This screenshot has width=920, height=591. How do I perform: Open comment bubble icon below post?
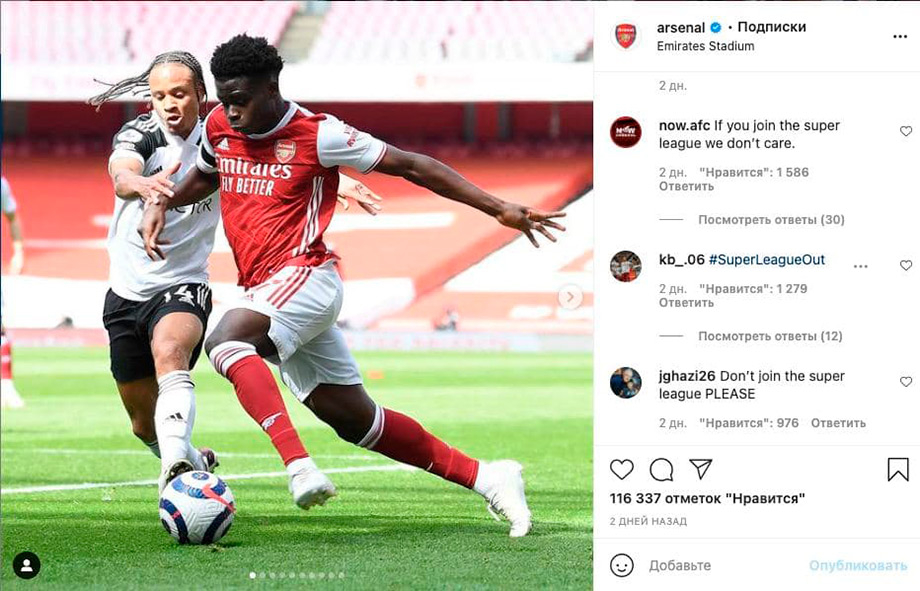point(661,470)
